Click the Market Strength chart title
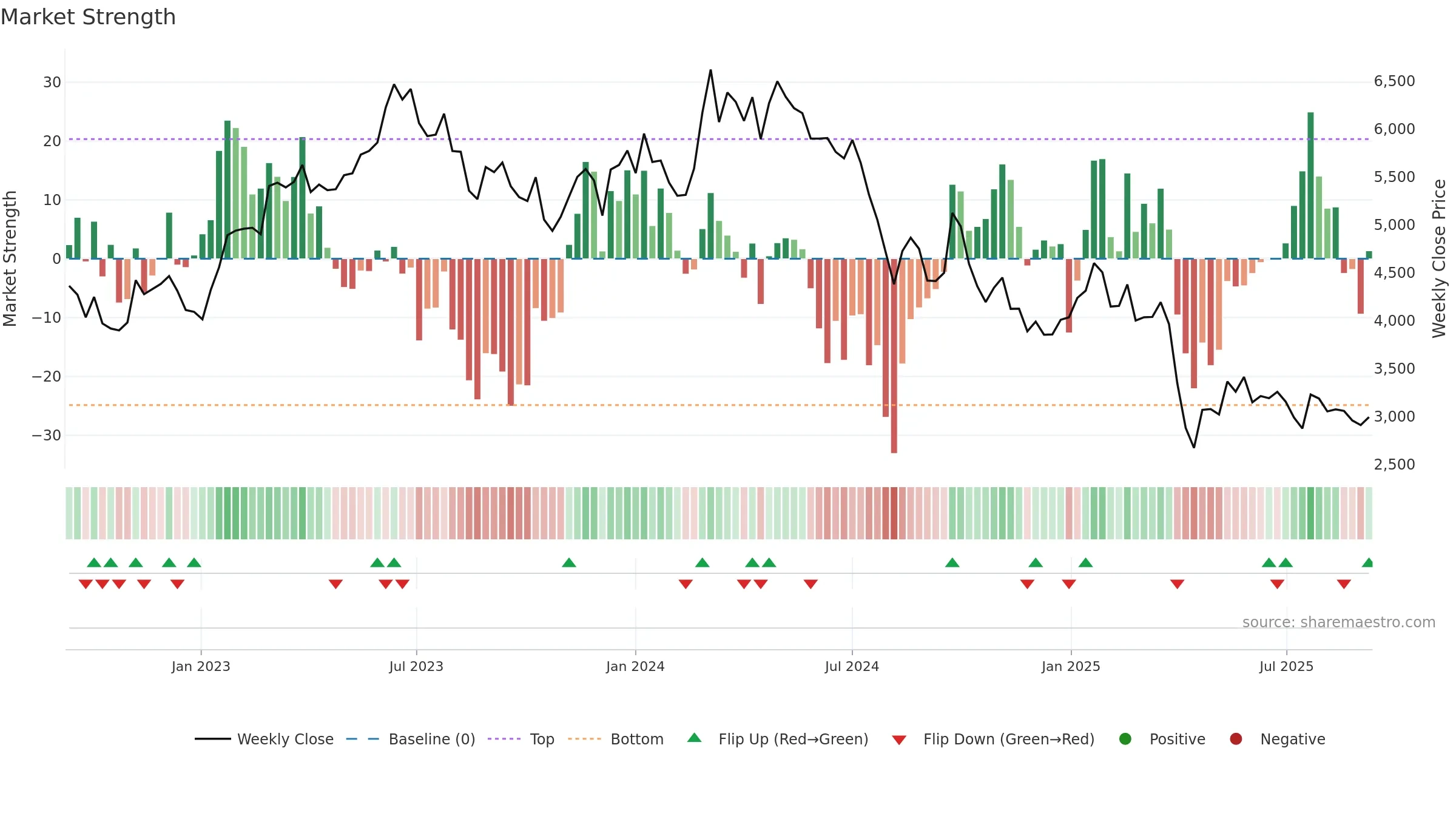Viewport: 1456px width, 819px height. click(88, 17)
